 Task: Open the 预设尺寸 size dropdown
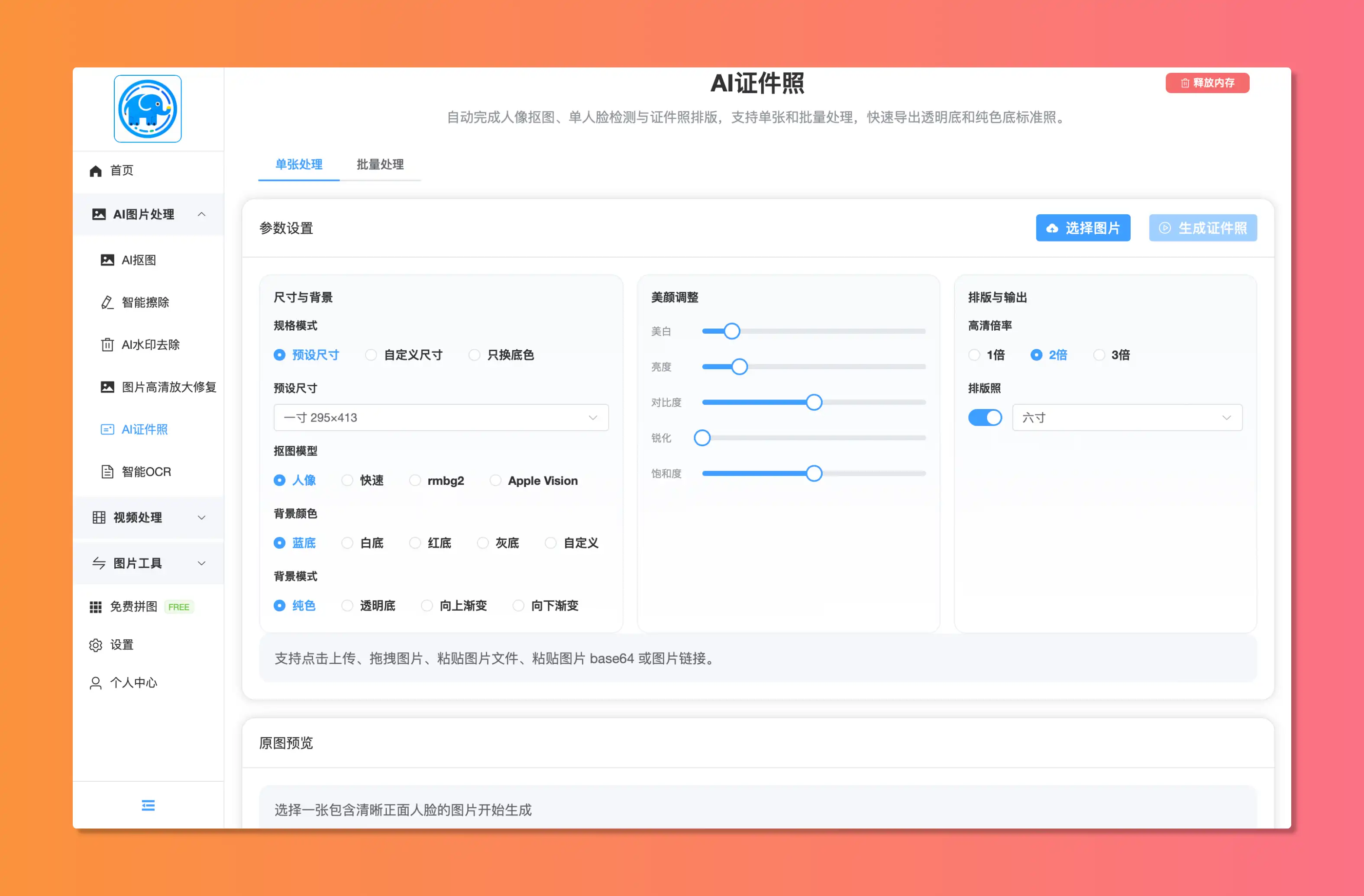(441, 417)
